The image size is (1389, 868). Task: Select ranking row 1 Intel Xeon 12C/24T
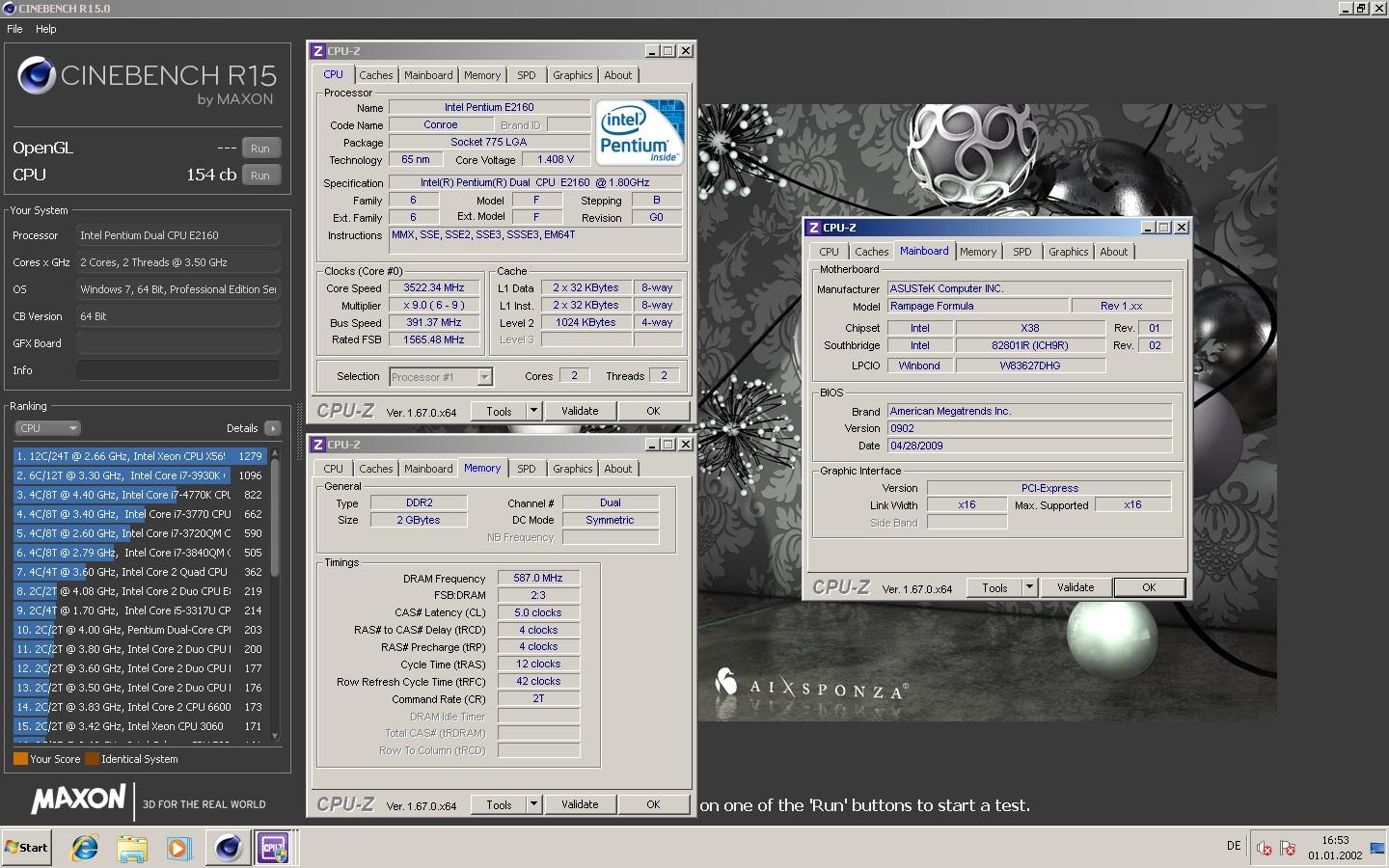[x=141, y=456]
